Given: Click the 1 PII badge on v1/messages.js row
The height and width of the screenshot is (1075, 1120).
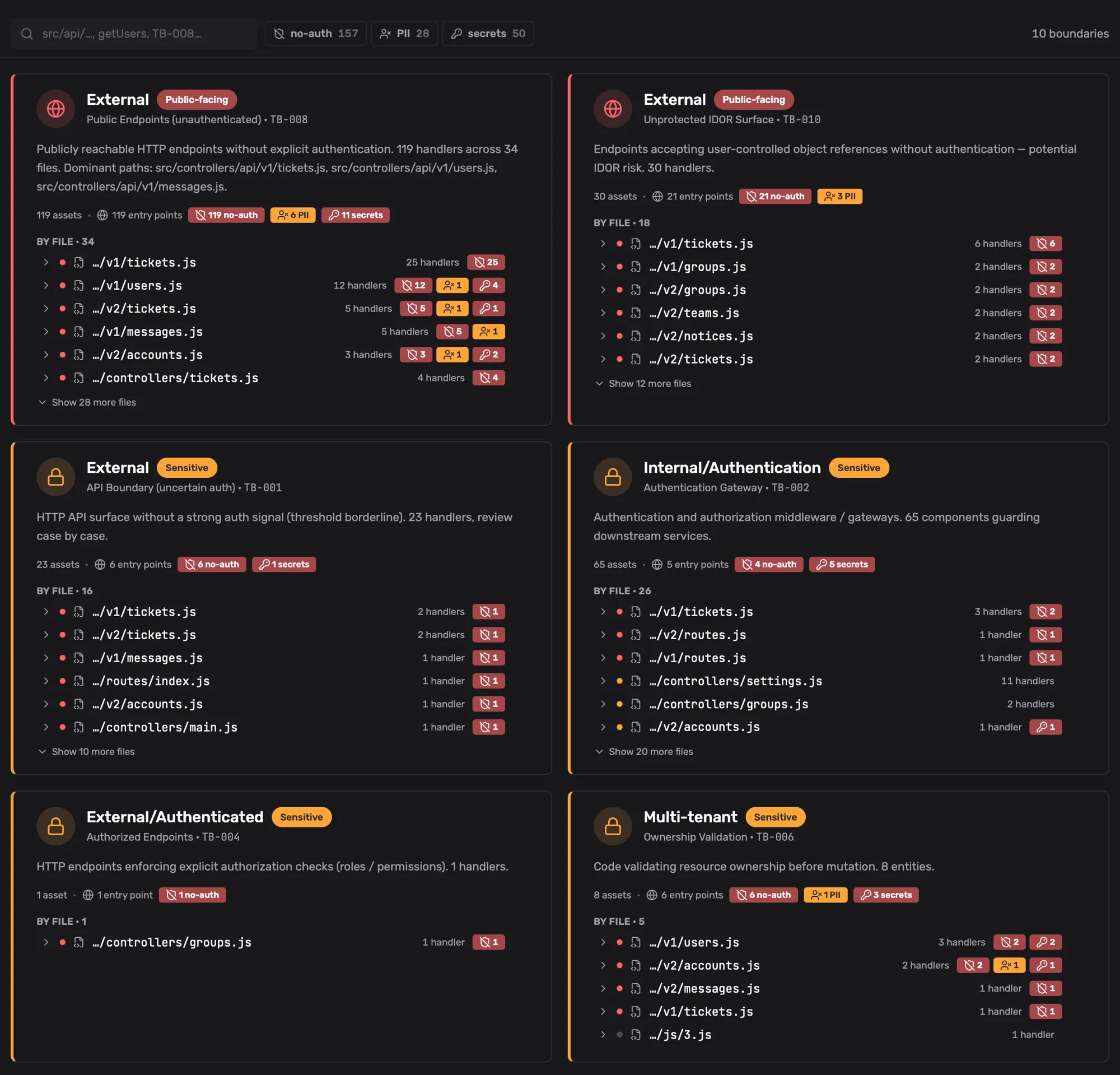Looking at the screenshot, I should click(x=488, y=332).
